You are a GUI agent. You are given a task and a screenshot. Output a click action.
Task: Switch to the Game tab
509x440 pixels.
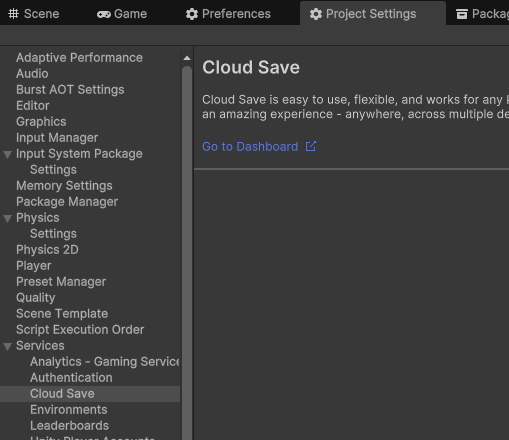point(122,14)
